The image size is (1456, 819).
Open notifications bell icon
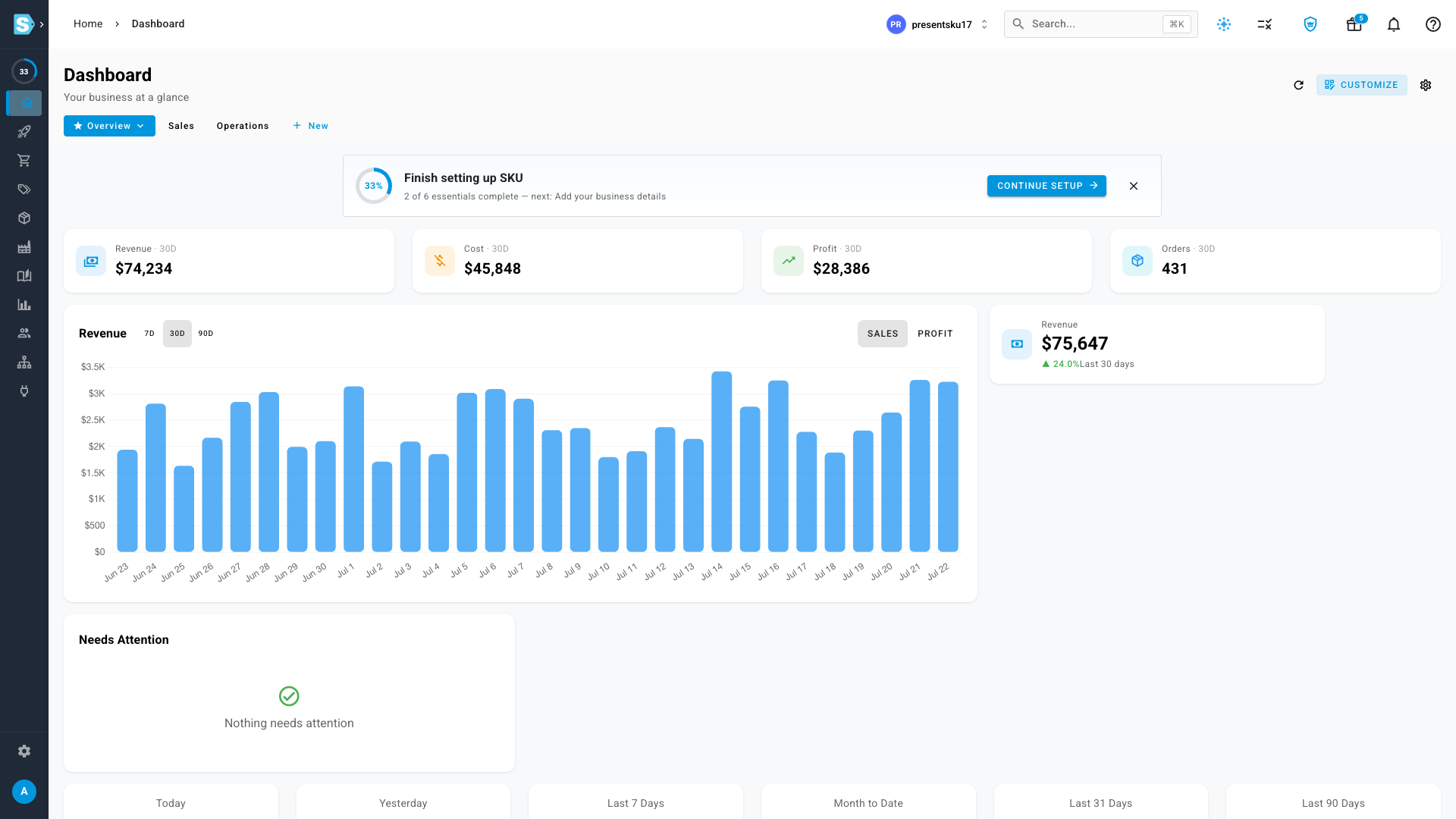(x=1394, y=24)
